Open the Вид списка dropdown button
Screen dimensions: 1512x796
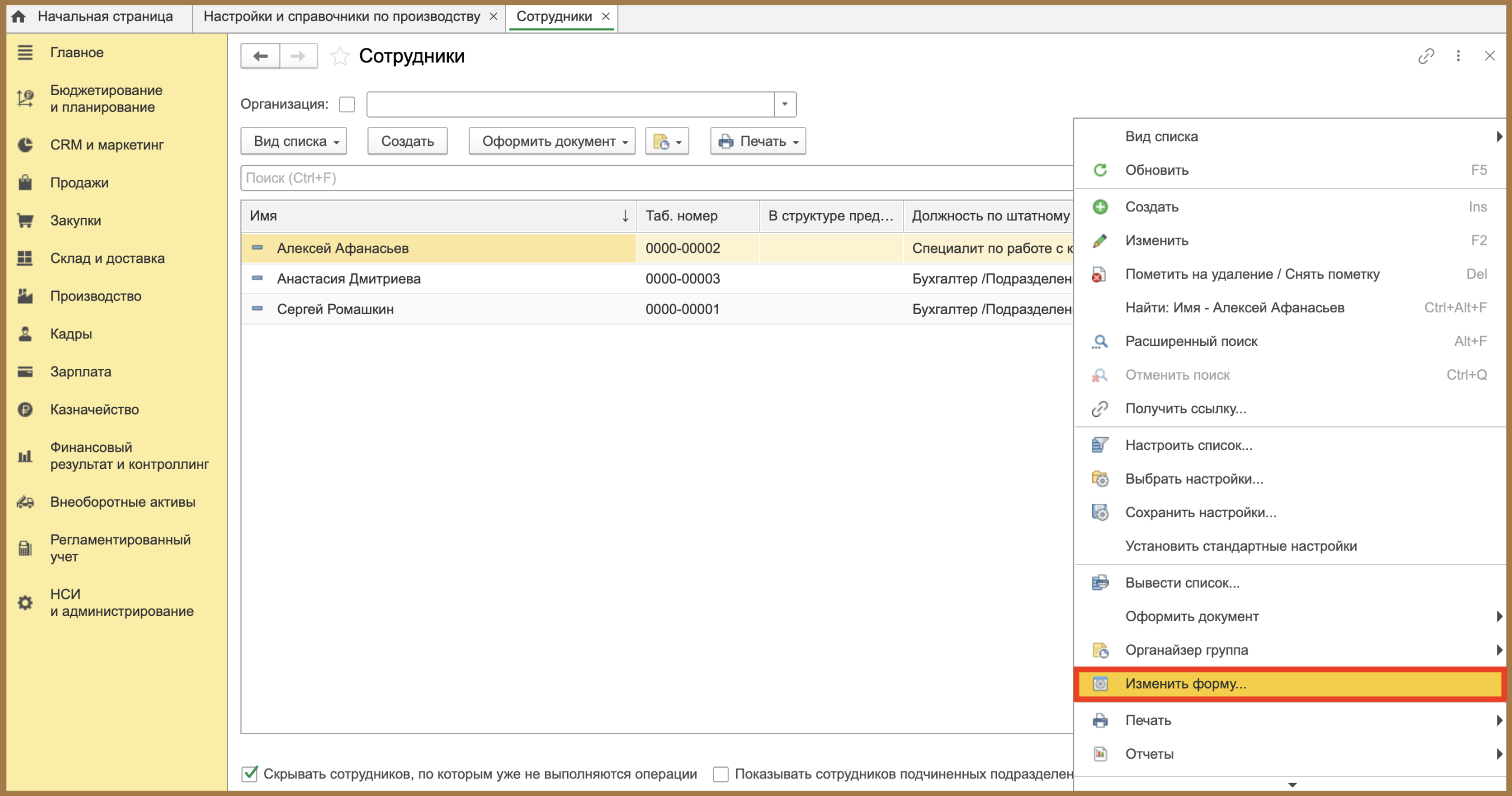point(294,142)
